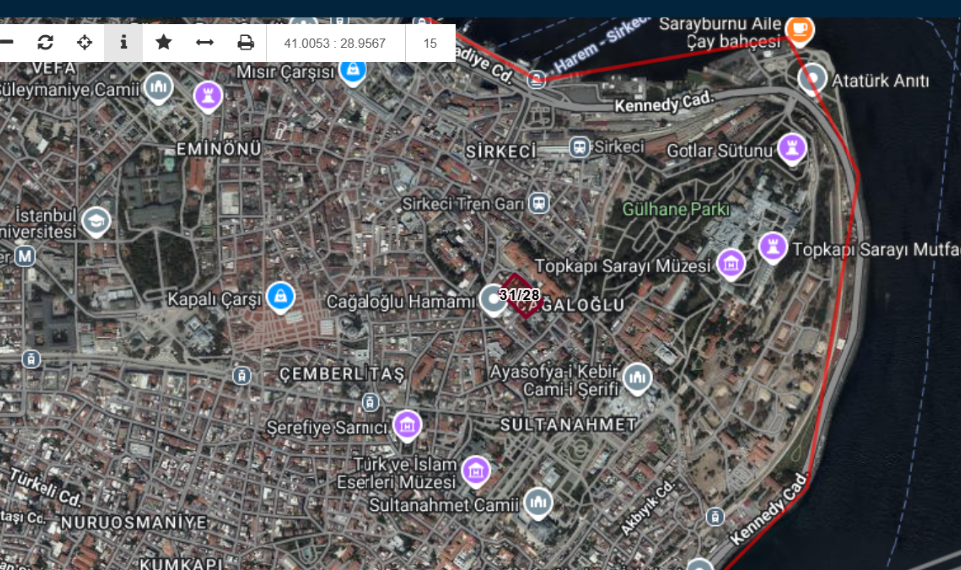Select the red parcel marked 31/28
This screenshot has height=570, width=961.
tap(520, 296)
